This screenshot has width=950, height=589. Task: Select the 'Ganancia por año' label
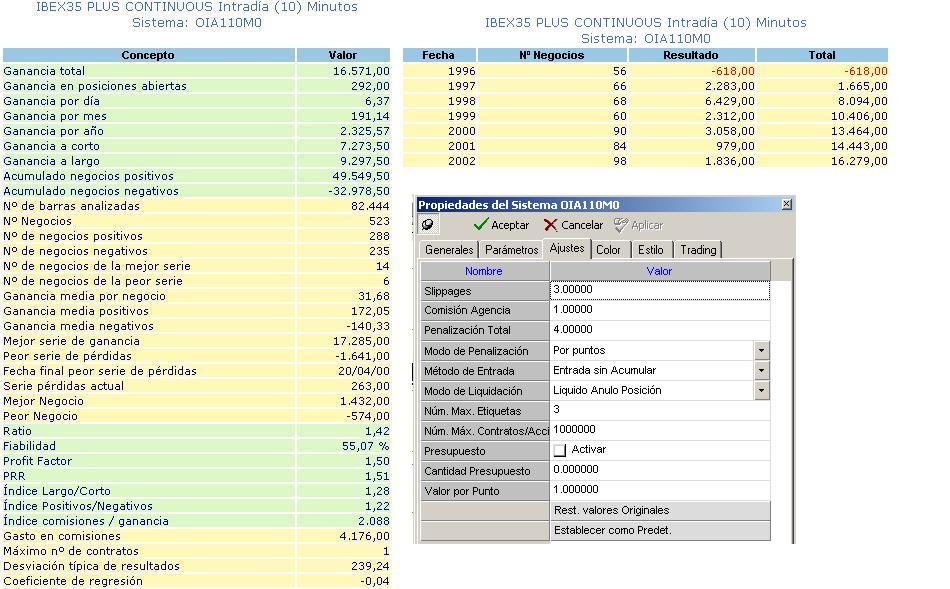click(x=53, y=131)
